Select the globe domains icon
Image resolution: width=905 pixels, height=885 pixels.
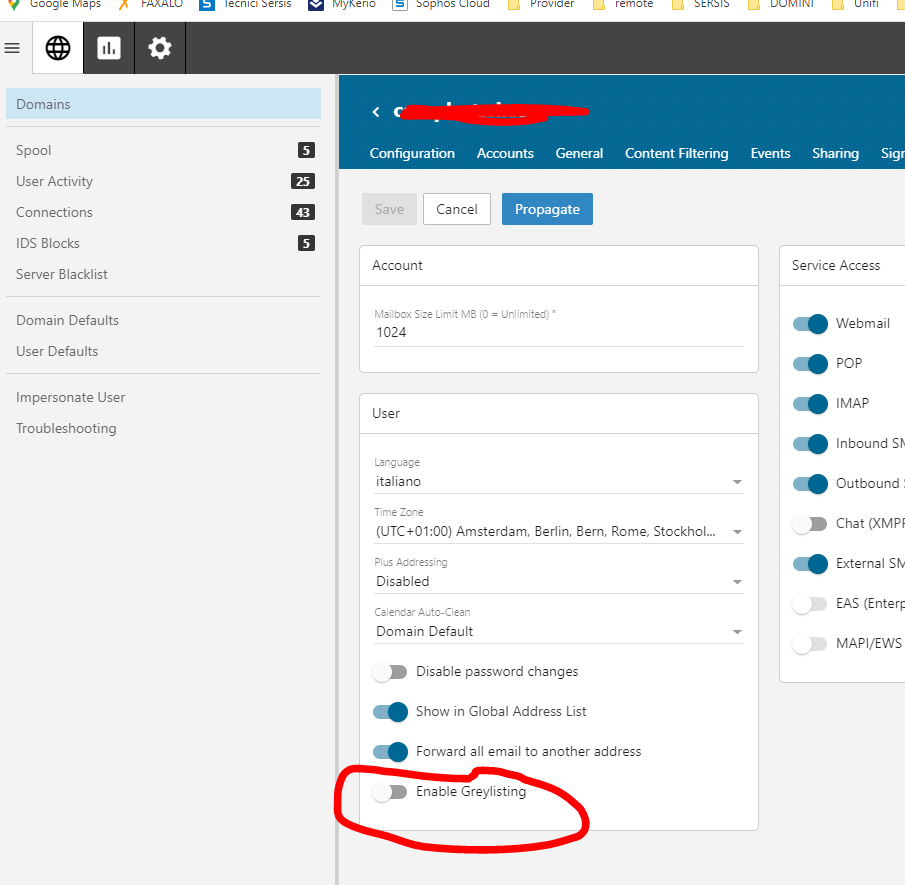click(x=58, y=48)
